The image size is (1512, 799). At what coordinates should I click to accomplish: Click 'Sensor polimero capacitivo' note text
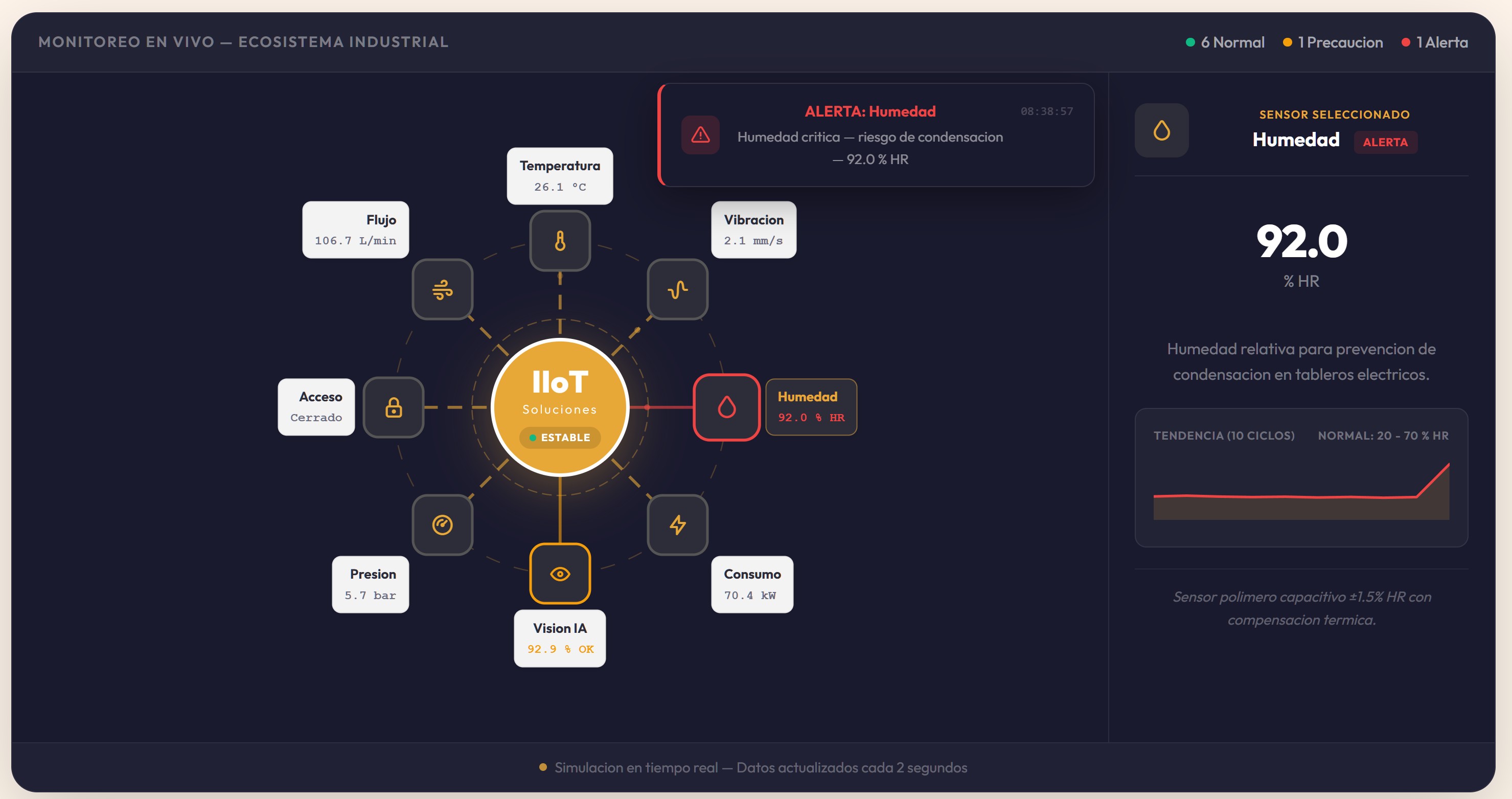(x=1302, y=608)
